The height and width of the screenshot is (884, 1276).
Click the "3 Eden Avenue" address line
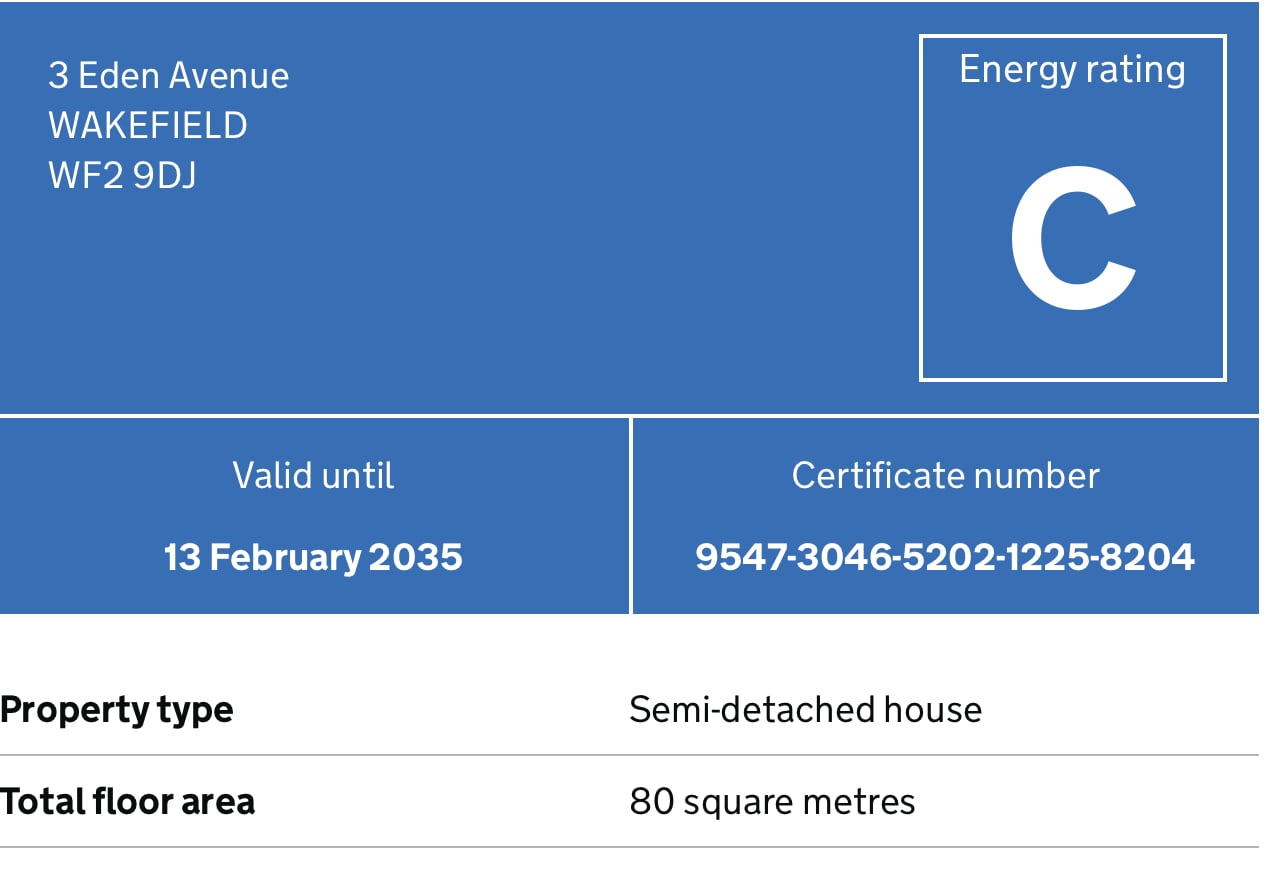168,76
